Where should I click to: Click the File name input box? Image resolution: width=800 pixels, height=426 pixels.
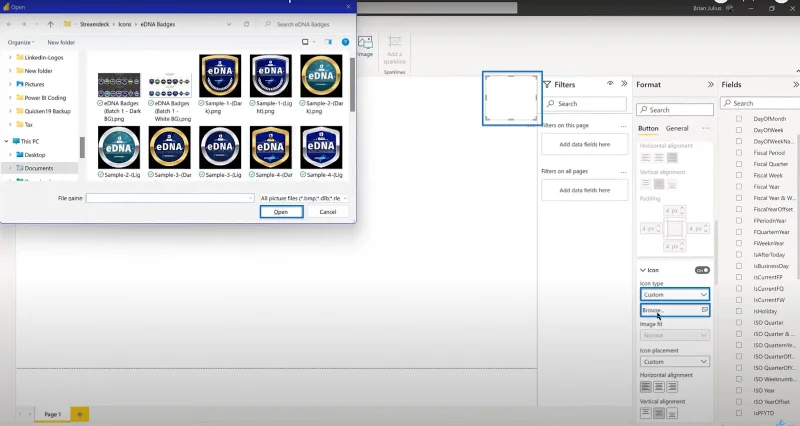170,198
